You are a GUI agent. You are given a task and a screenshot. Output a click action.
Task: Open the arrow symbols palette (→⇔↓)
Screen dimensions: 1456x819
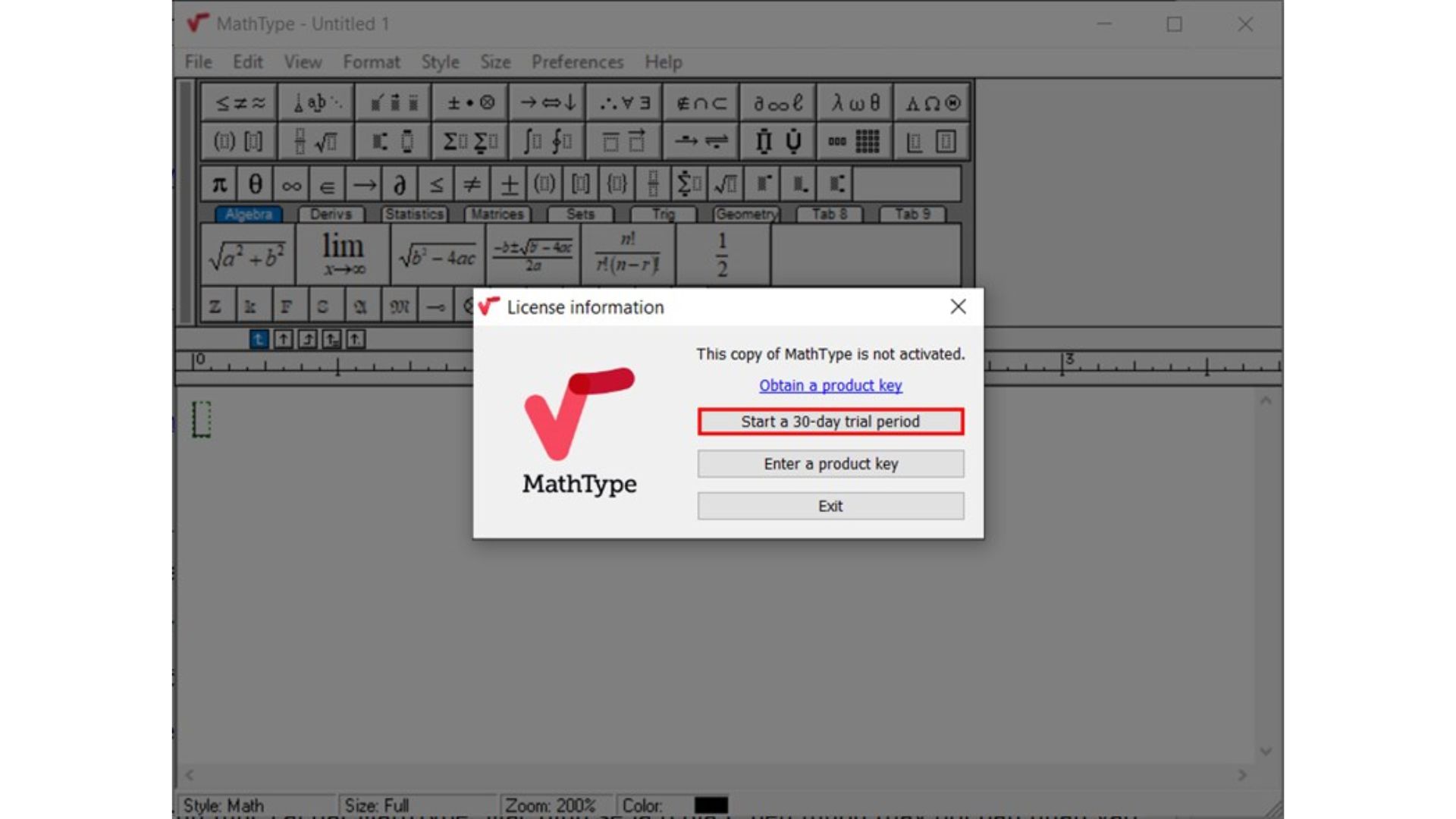548,102
